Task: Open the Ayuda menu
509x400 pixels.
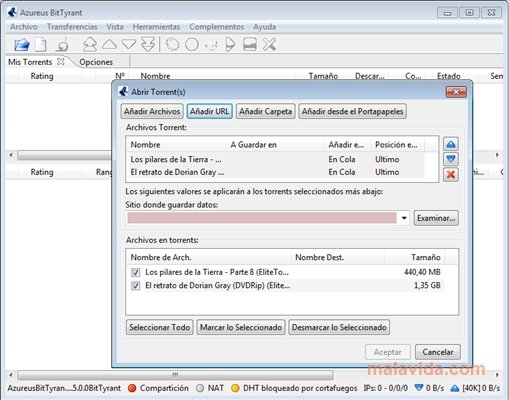Action: coord(264,27)
